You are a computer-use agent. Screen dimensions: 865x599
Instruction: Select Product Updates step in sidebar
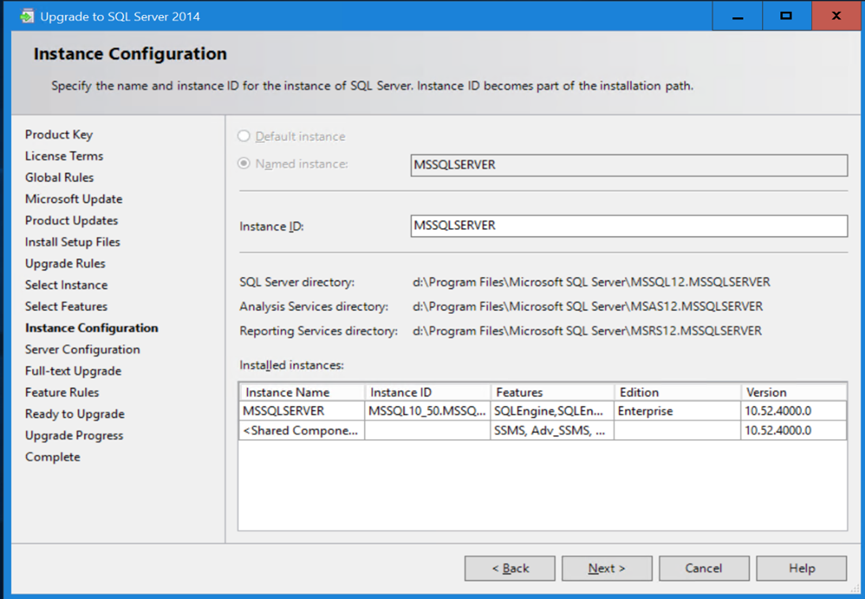click(x=71, y=221)
